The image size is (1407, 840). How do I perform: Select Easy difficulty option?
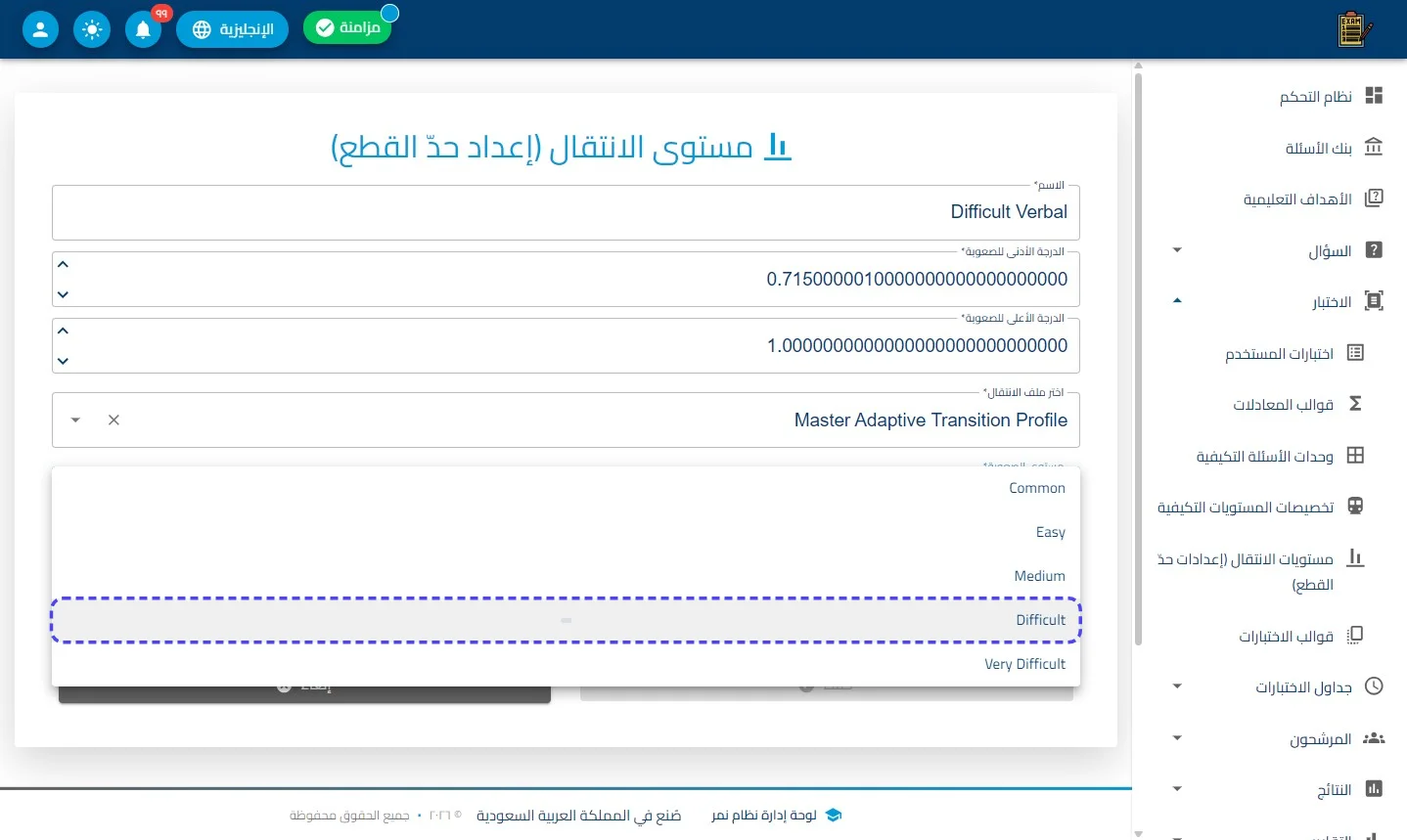point(566,532)
